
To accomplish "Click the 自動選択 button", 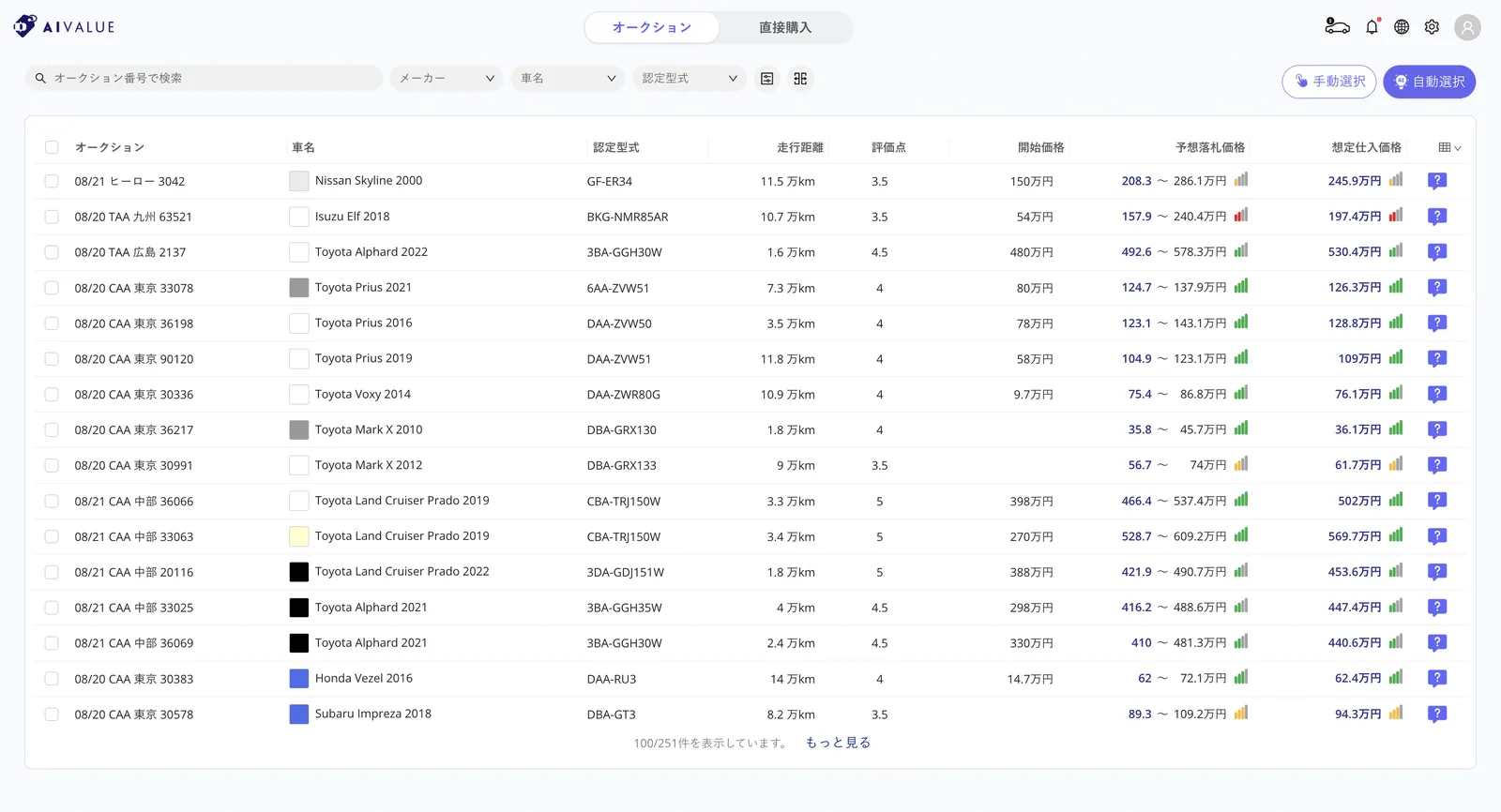I will [1429, 82].
